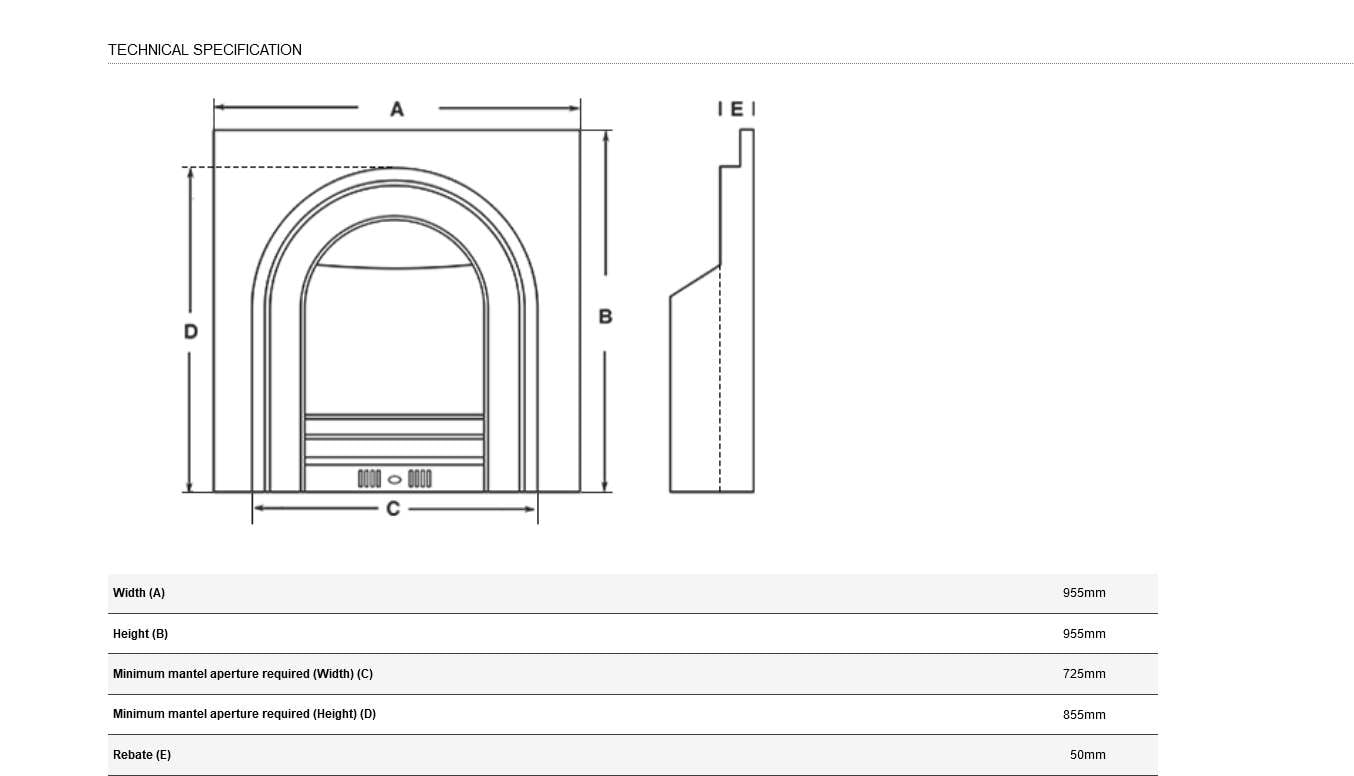Click the letter C aperture width label
The width and height of the screenshot is (1354, 776).
[393, 509]
